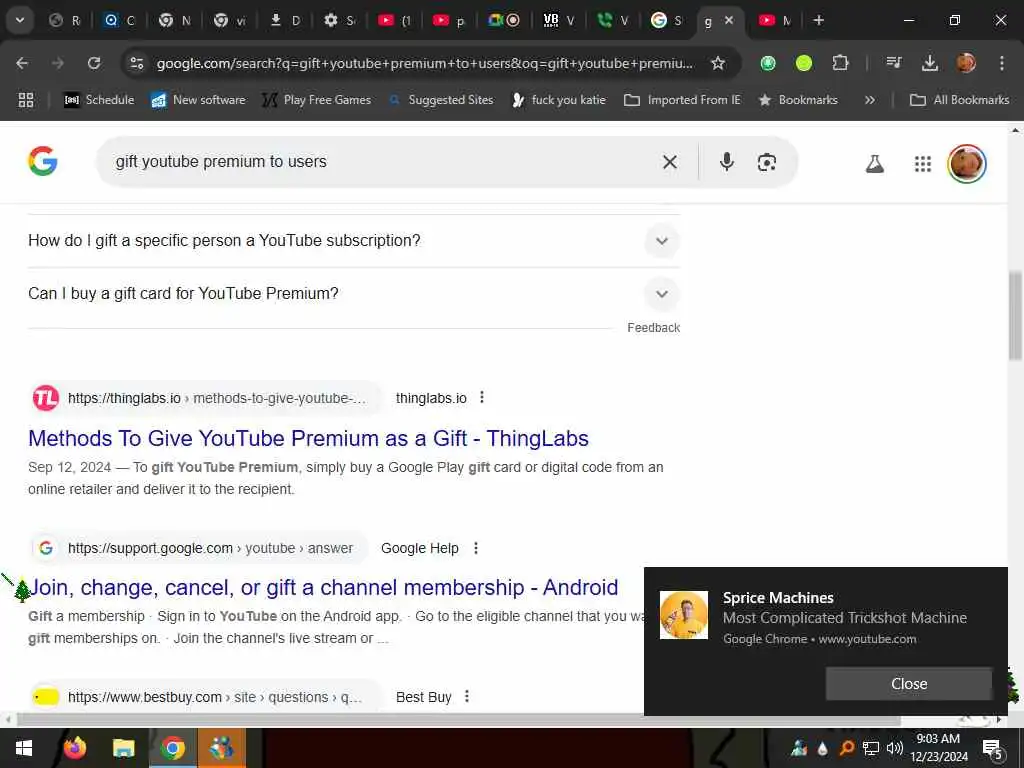Open the clock showing 9:03 AM
This screenshot has height=768, width=1024.
pyautogui.click(x=938, y=748)
